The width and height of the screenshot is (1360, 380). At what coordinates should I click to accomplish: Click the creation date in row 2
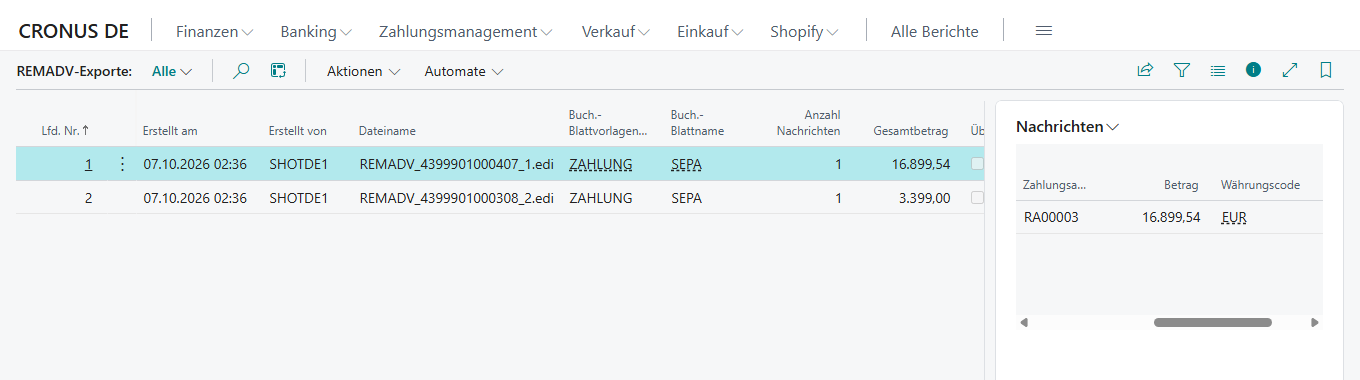pyautogui.click(x=195, y=198)
